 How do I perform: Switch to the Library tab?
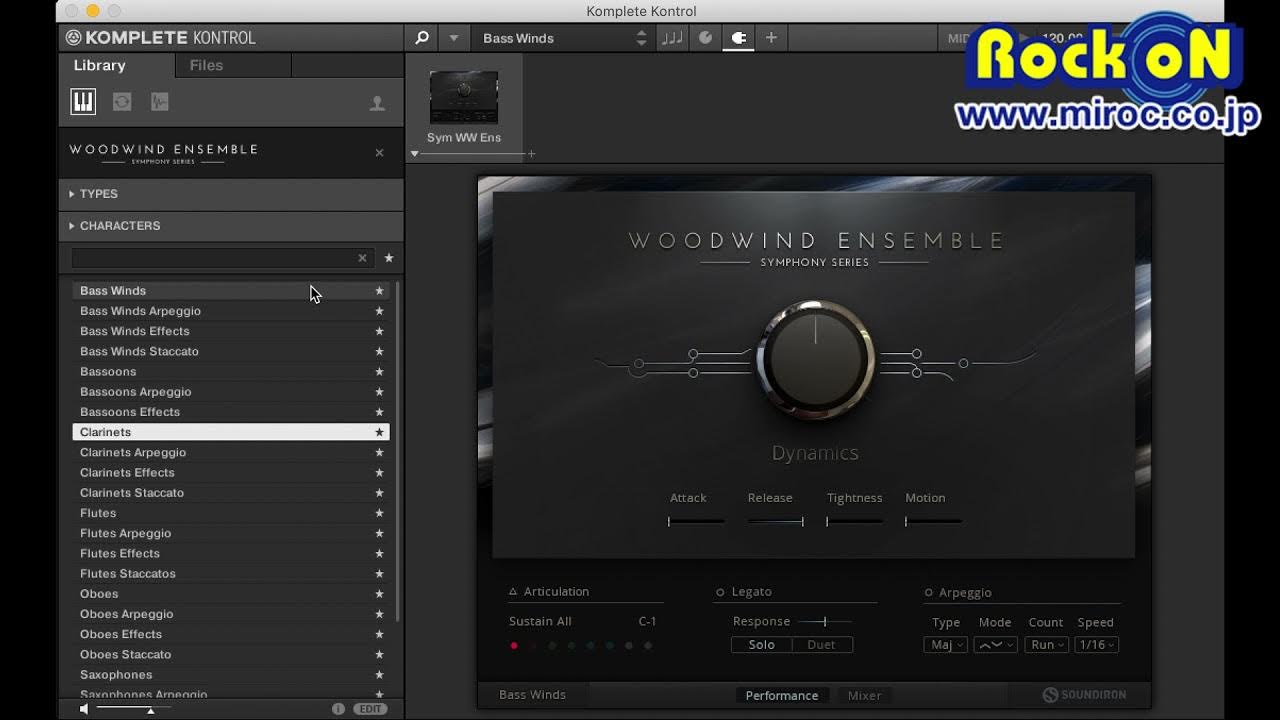click(99, 65)
